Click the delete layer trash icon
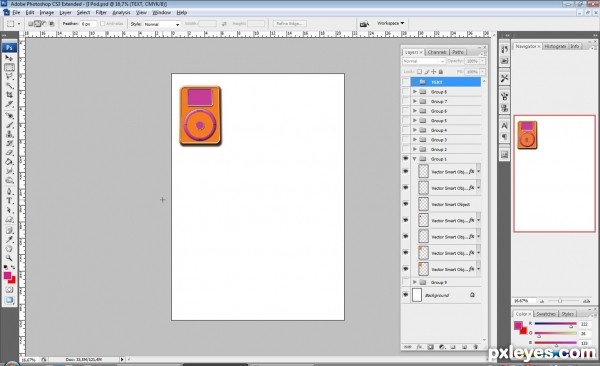600x366 pixels. click(x=476, y=347)
